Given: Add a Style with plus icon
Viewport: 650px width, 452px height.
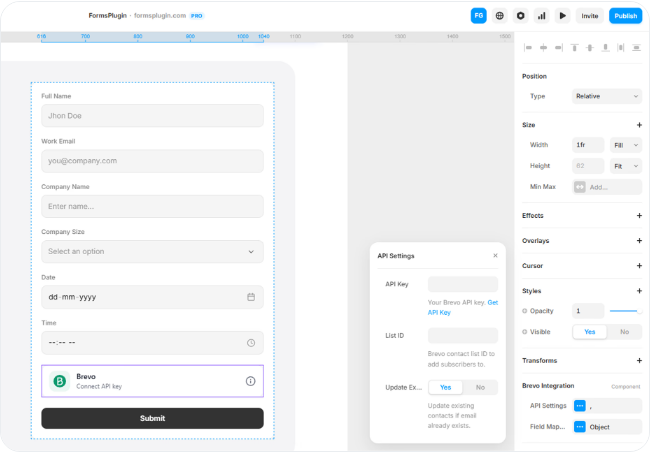Looking at the screenshot, I should click(x=639, y=291).
